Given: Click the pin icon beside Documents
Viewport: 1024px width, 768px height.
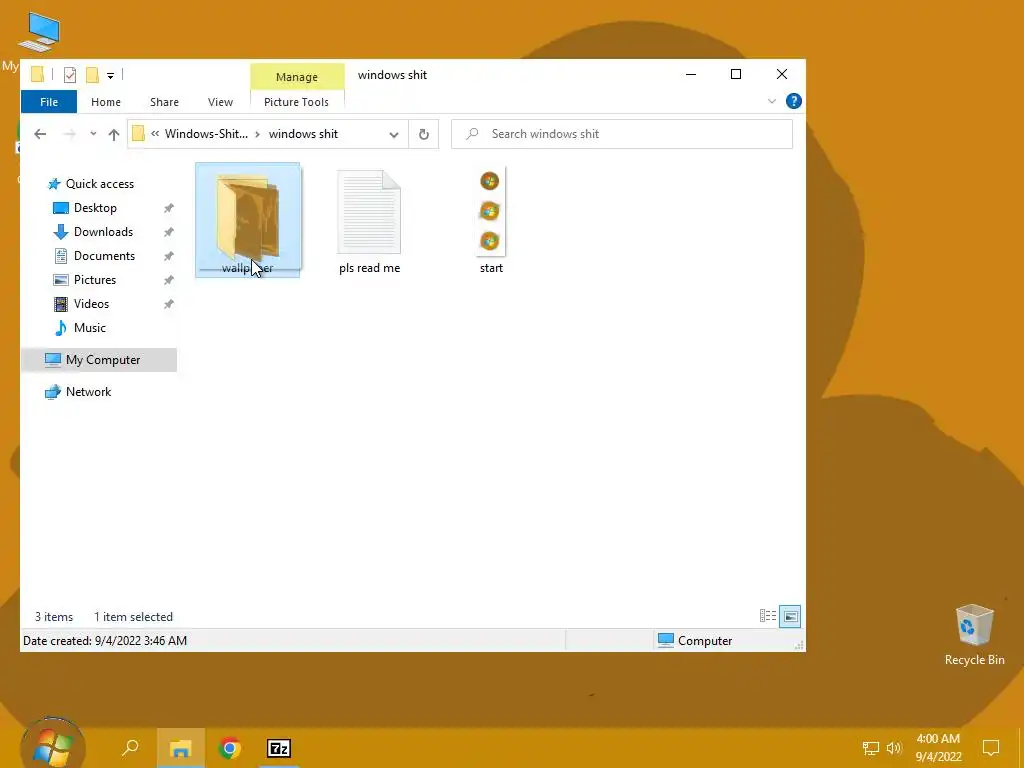Looking at the screenshot, I should coord(168,256).
